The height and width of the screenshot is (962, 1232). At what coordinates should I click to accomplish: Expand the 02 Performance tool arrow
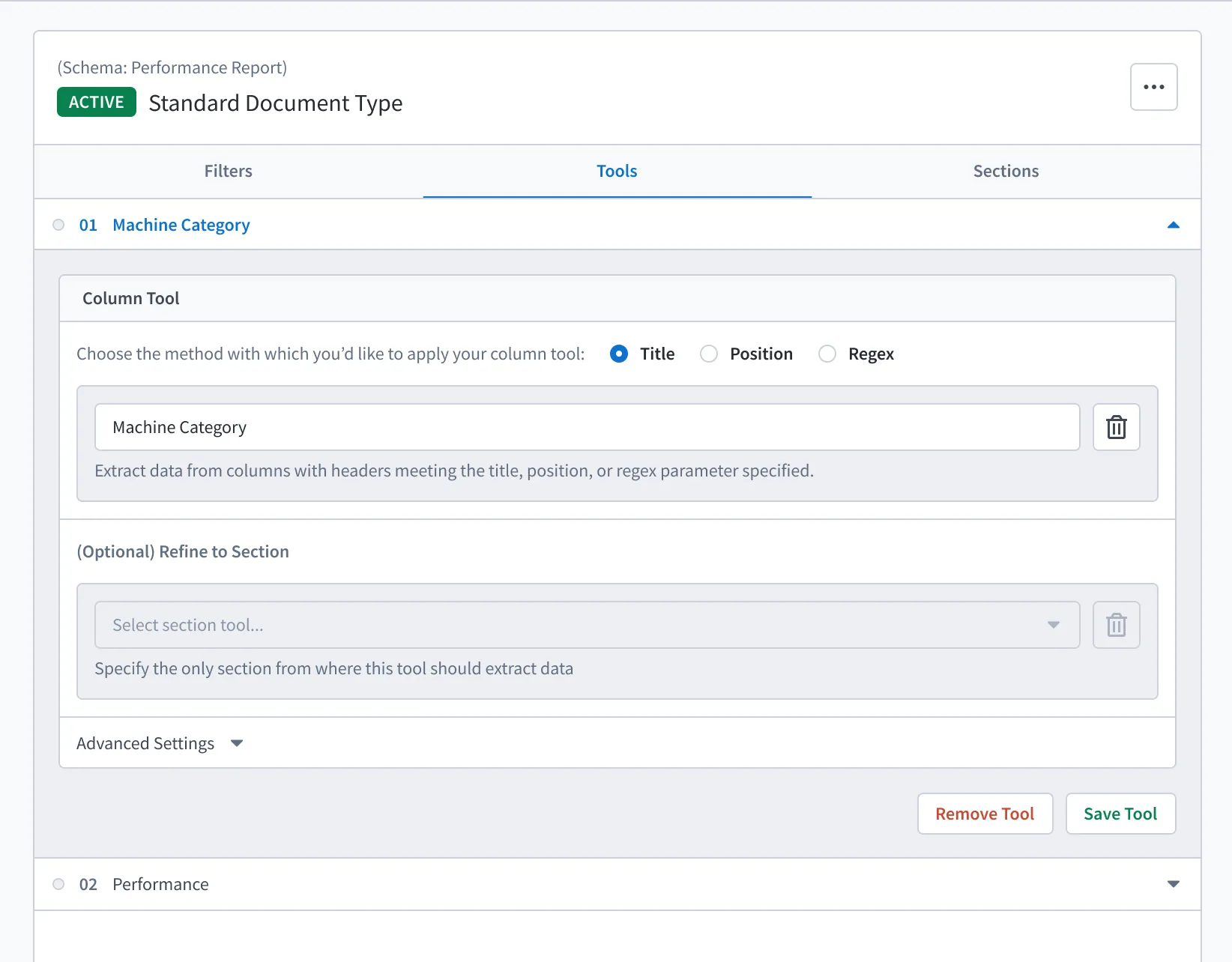coord(1173,884)
